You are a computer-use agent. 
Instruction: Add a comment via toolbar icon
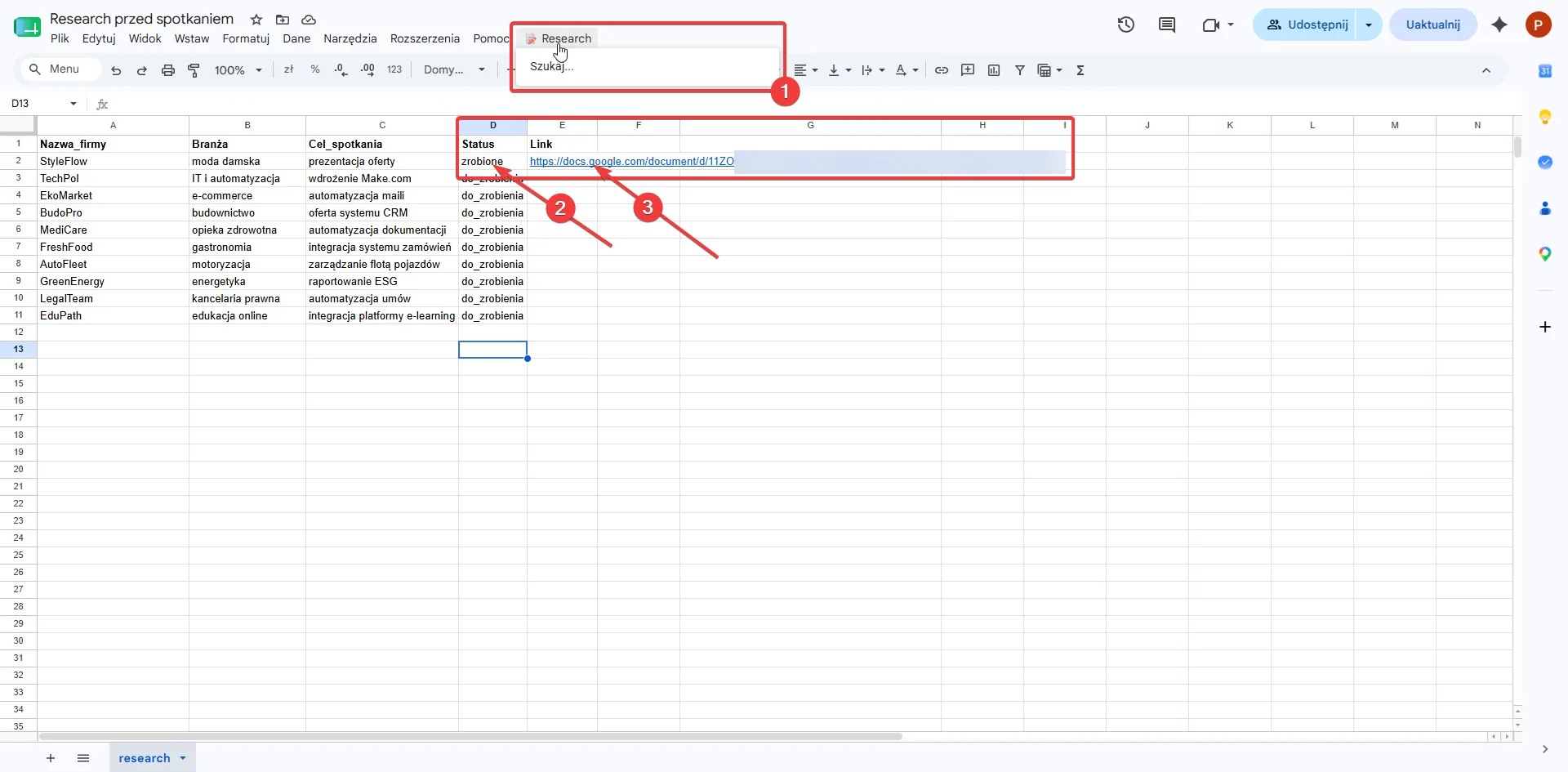(968, 70)
